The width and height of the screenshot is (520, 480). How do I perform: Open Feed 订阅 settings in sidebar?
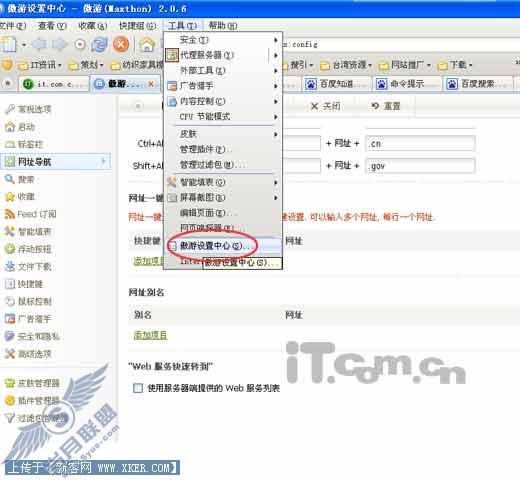click(x=31, y=214)
